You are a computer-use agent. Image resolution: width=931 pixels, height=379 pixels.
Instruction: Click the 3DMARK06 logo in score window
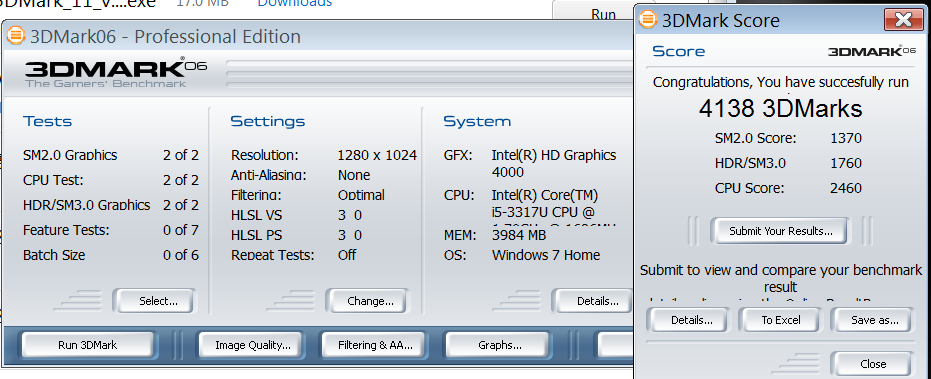tap(872, 51)
